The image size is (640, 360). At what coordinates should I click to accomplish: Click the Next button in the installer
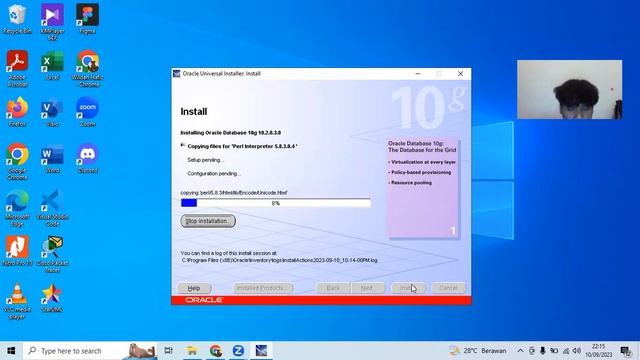(367, 288)
